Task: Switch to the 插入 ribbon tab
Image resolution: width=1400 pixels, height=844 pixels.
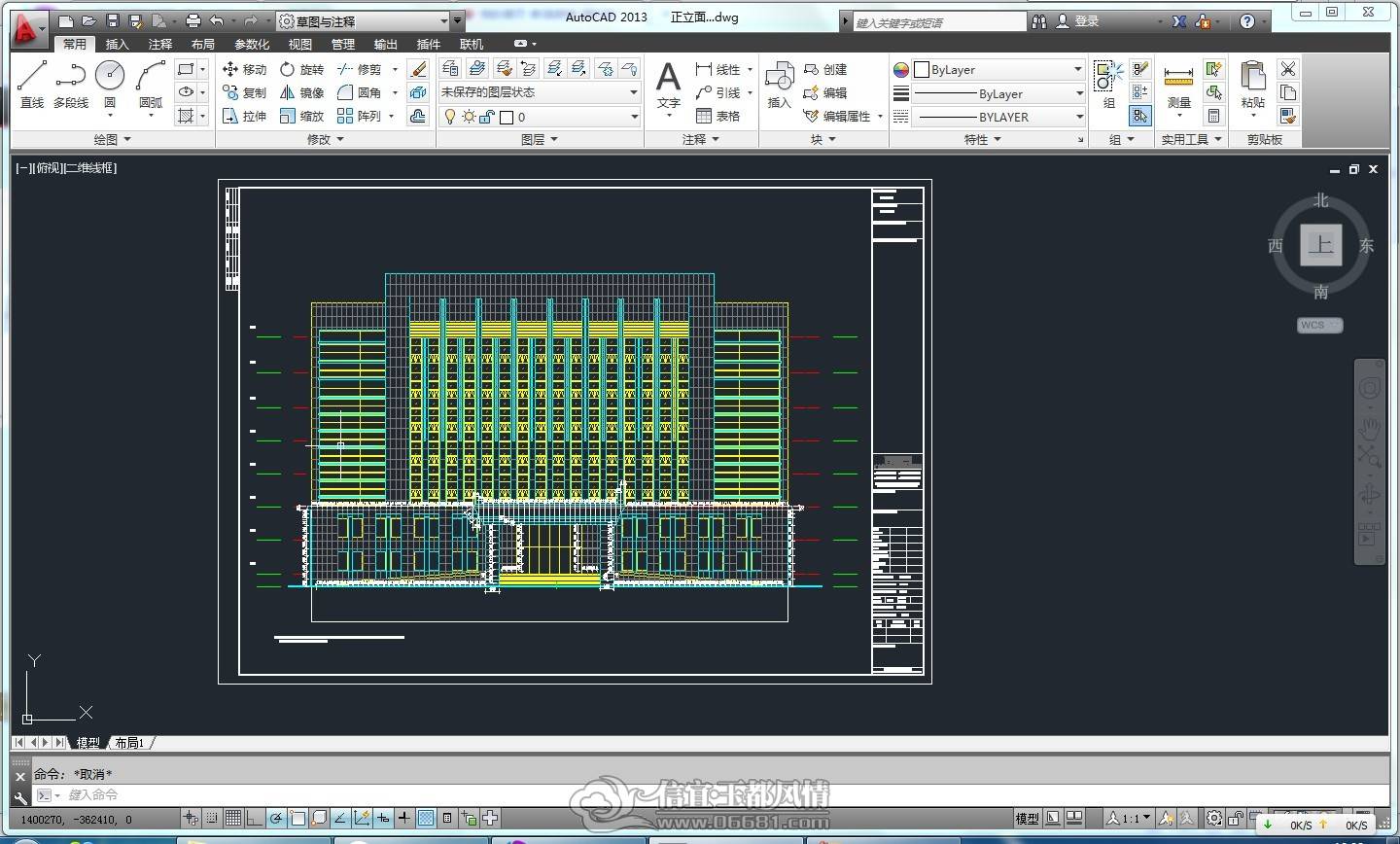Action: pyautogui.click(x=117, y=44)
